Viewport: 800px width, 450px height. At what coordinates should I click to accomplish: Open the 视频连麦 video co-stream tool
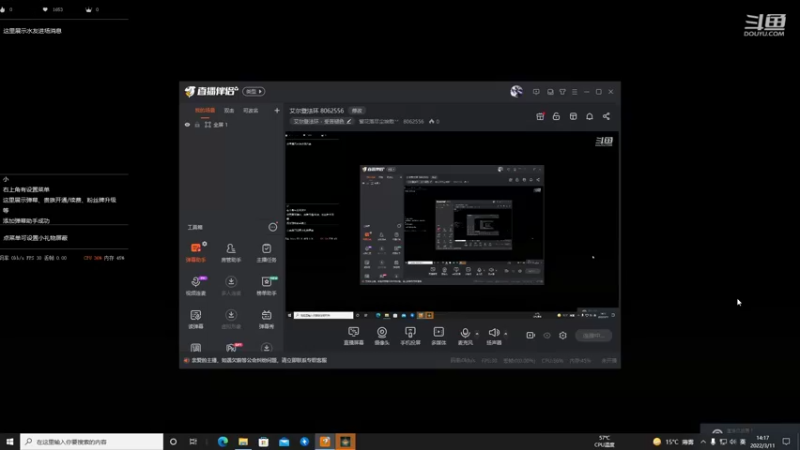(196, 286)
